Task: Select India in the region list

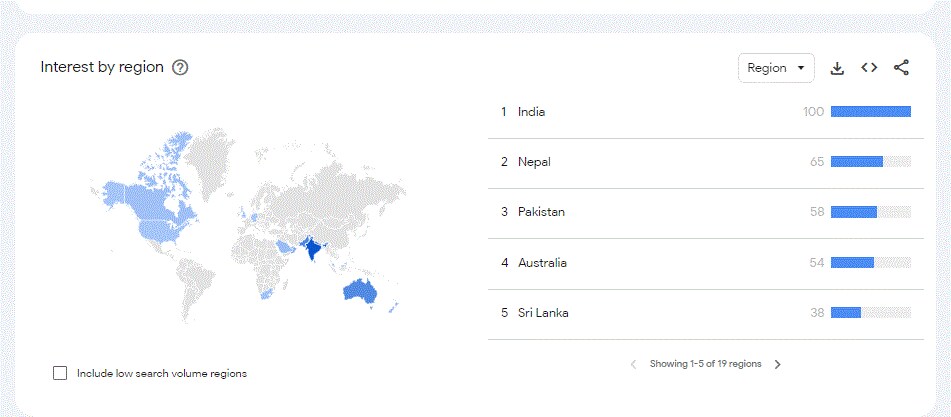Action: pos(531,112)
